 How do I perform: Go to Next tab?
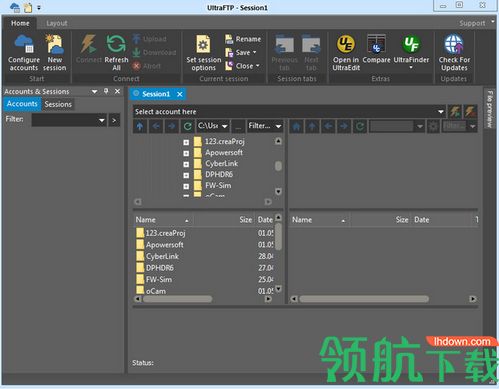[x=311, y=53]
